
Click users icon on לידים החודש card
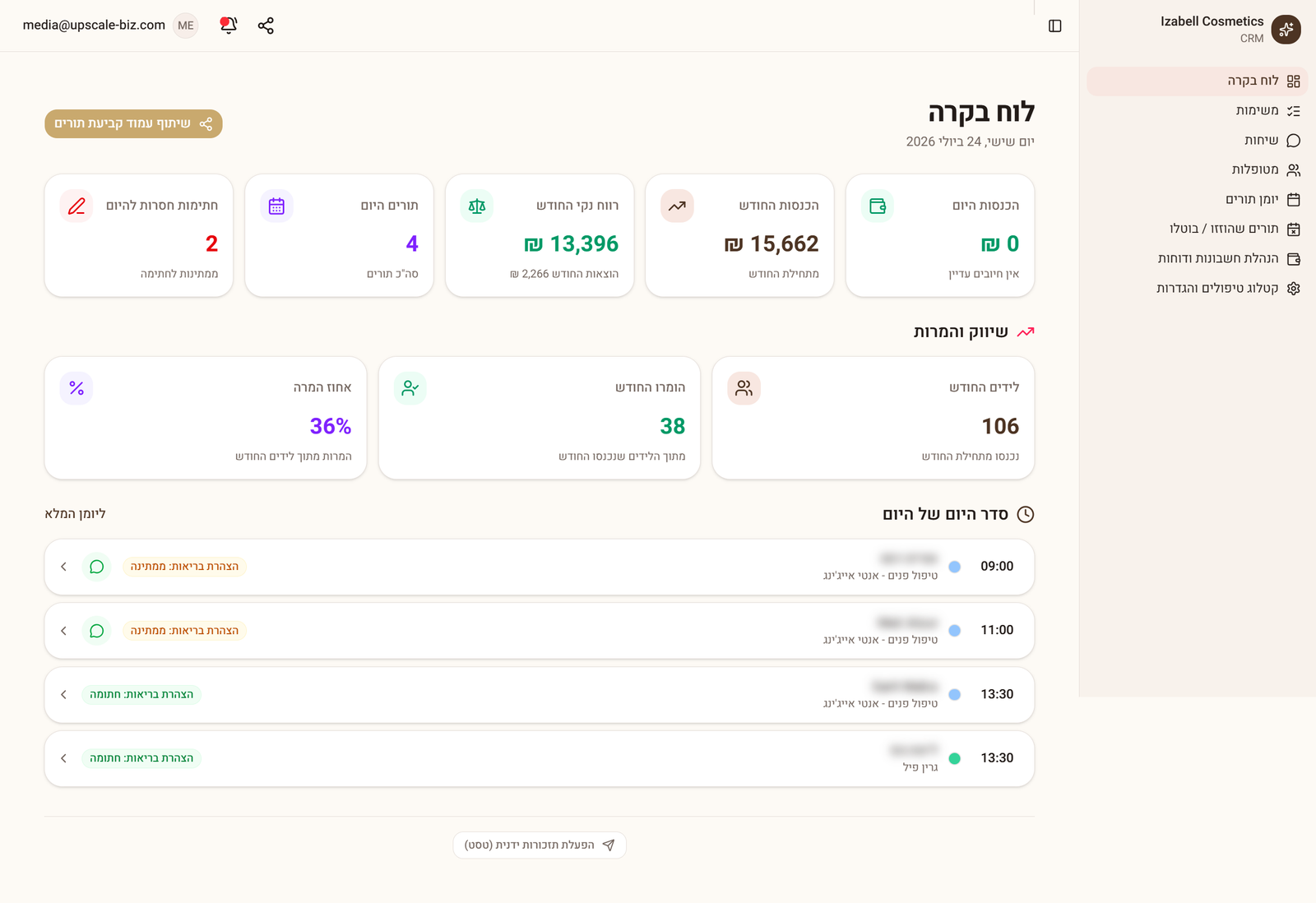[x=744, y=388]
